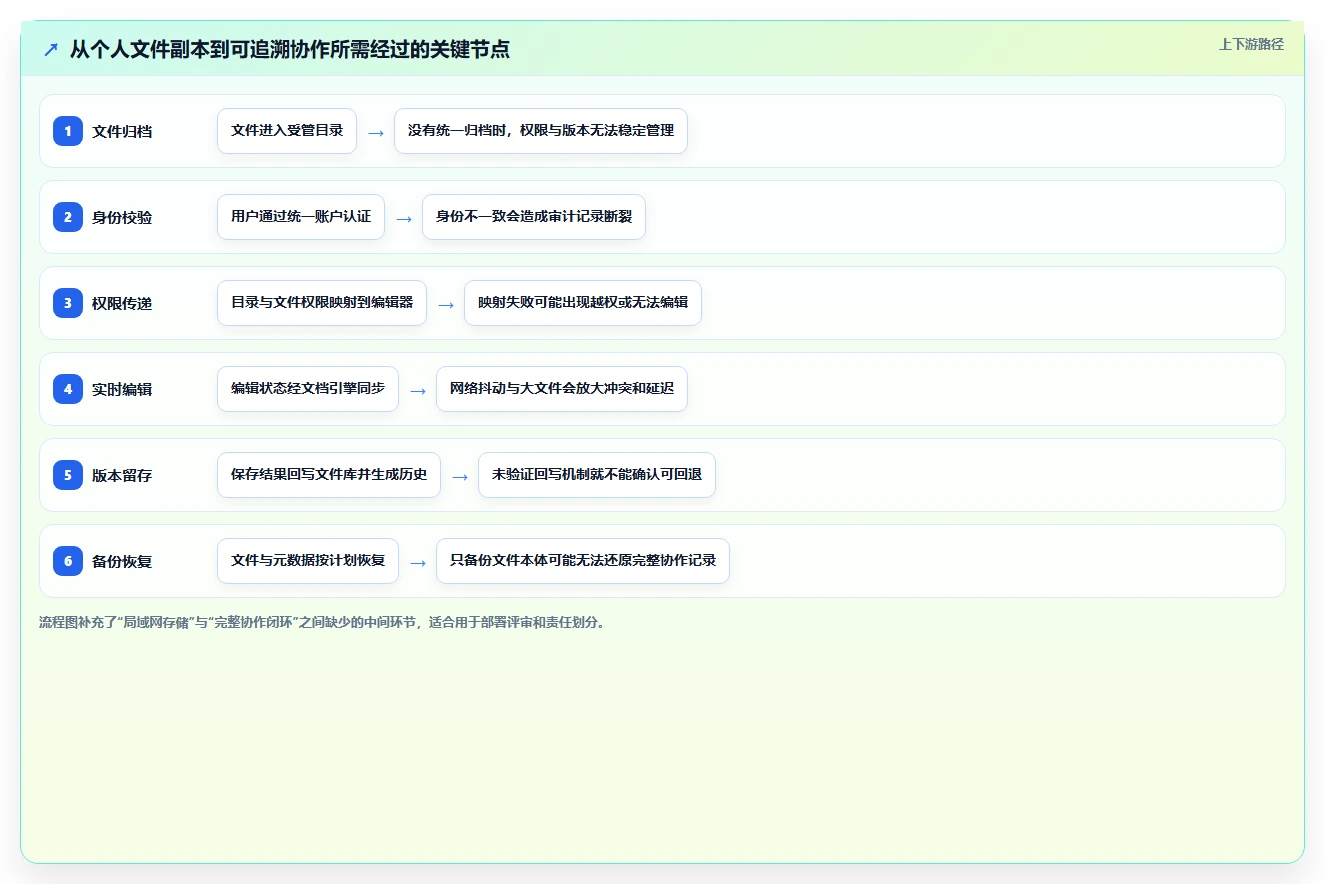The height and width of the screenshot is (884, 1325).
Task: Select step badge number 6
Action: [x=68, y=561]
